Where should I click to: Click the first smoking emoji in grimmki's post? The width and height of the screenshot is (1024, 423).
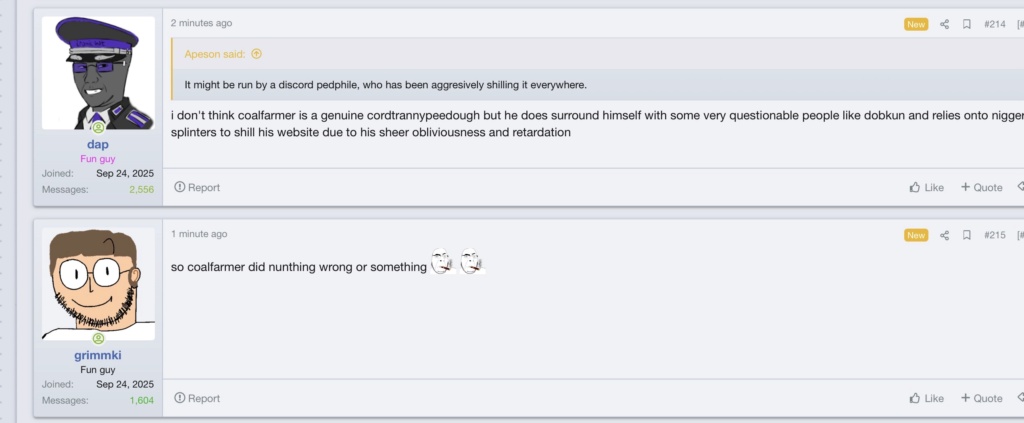[442, 264]
